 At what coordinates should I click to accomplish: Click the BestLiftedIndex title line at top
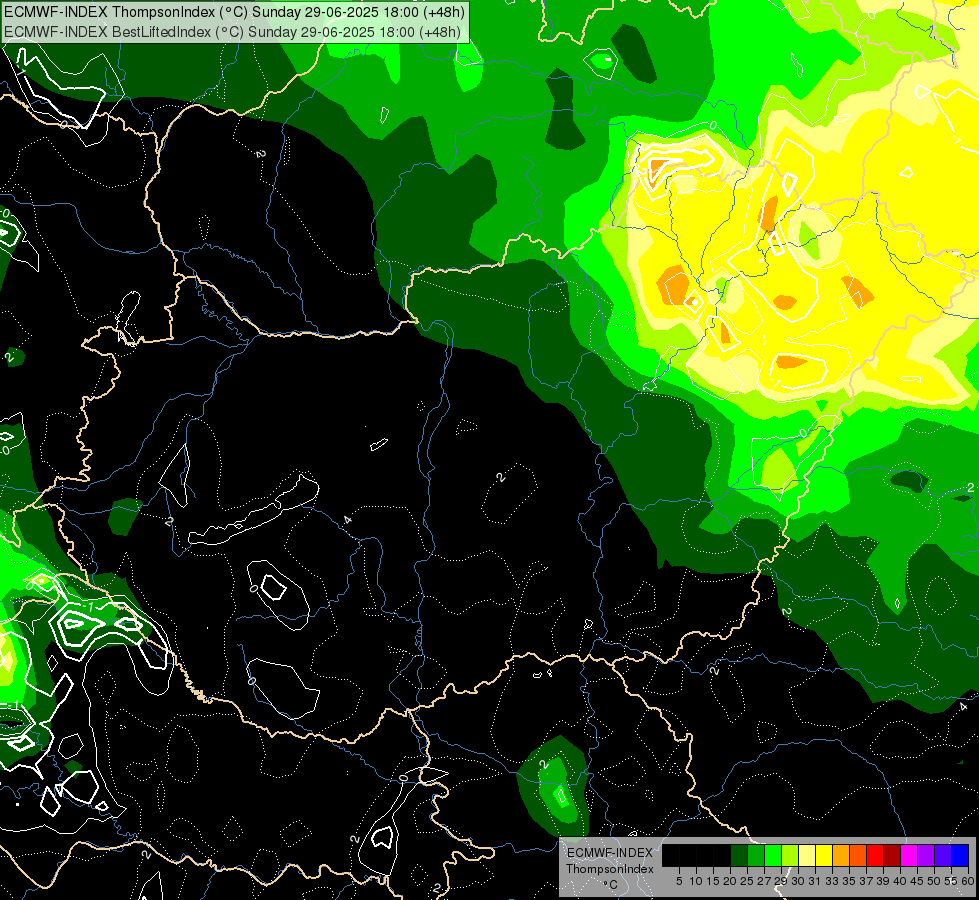tap(232, 32)
